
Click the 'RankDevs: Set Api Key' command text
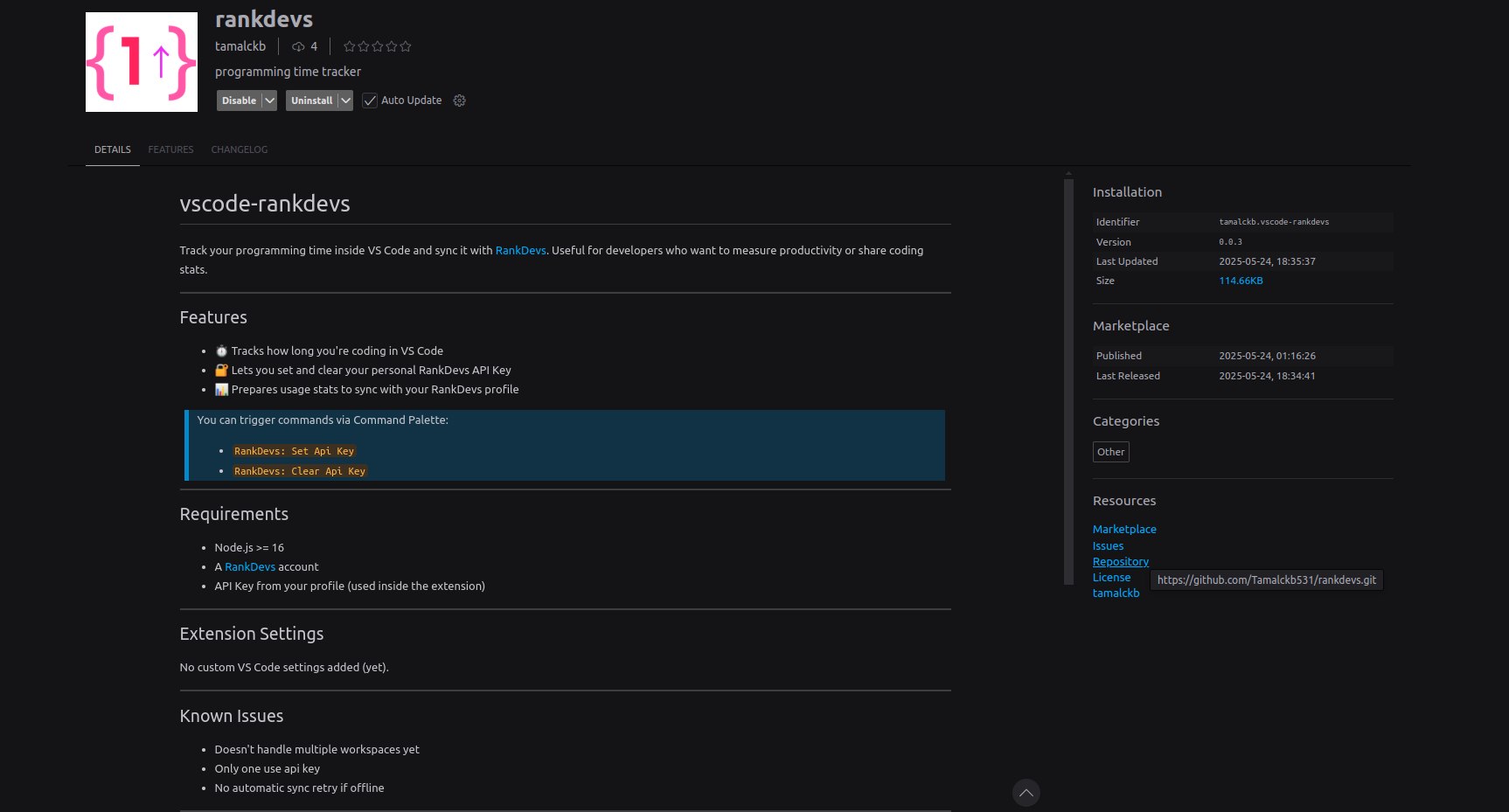pyautogui.click(x=295, y=451)
